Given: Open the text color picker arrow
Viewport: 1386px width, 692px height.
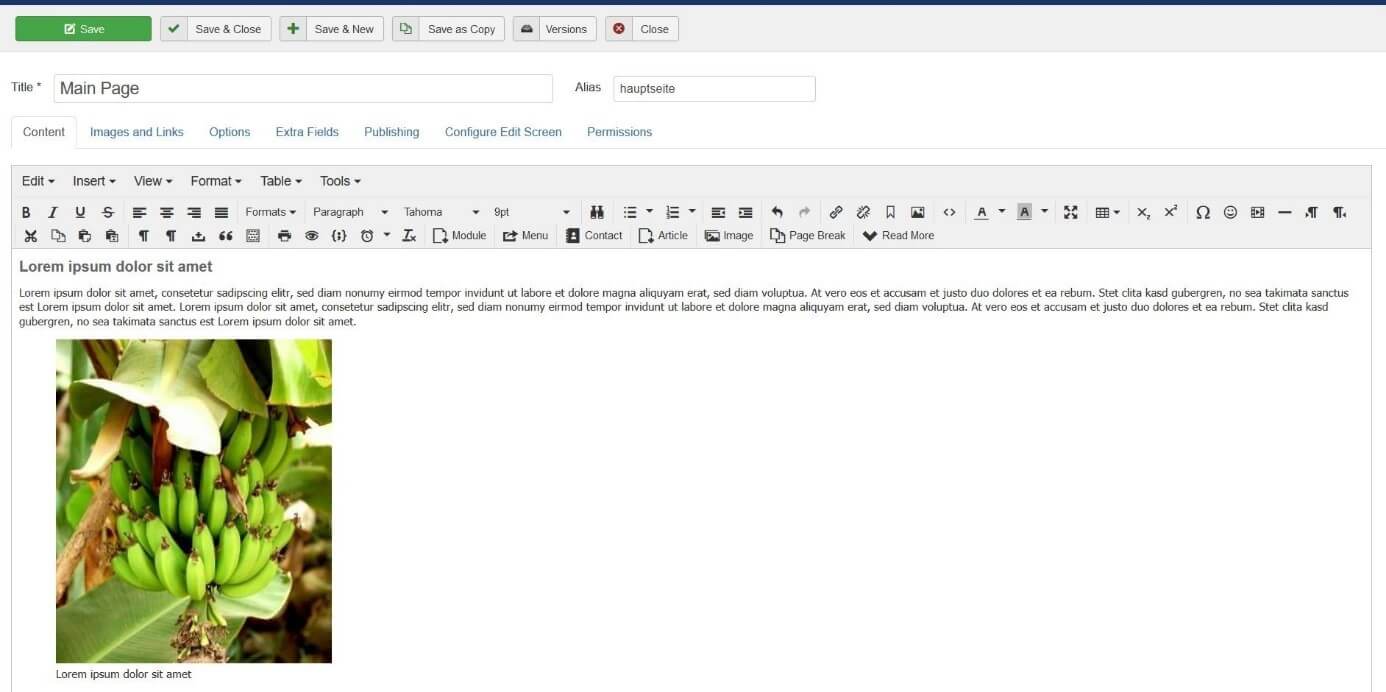Looking at the screenshot, I should click(1002, 212).
